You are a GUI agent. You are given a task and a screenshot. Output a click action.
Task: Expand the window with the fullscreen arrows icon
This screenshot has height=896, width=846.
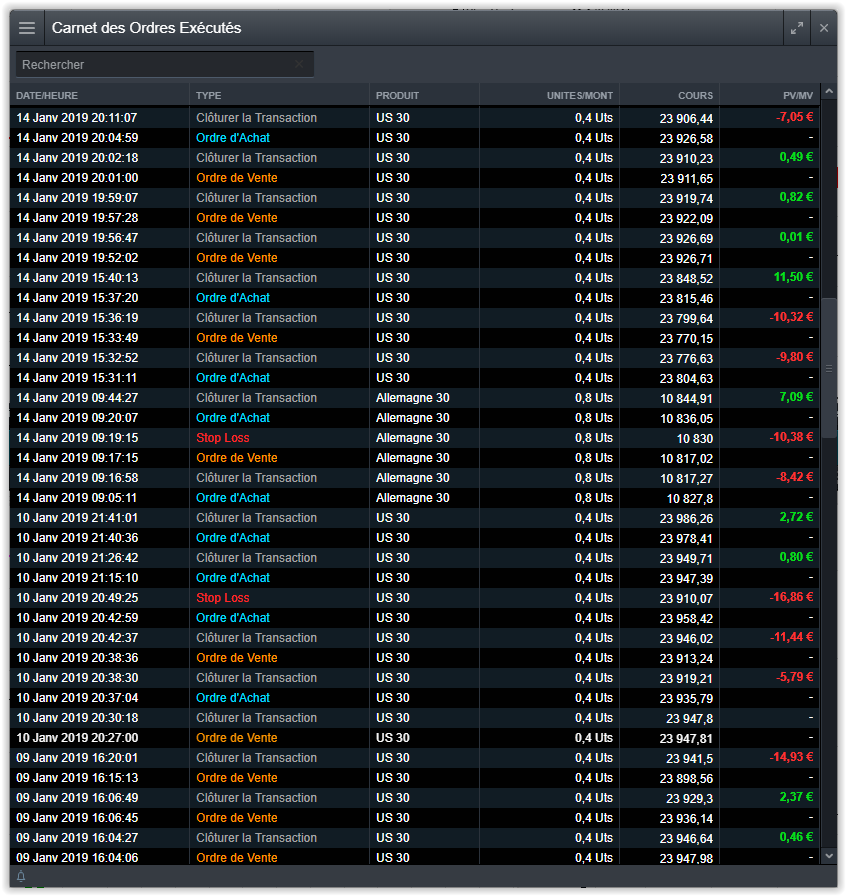click(797, 28)
